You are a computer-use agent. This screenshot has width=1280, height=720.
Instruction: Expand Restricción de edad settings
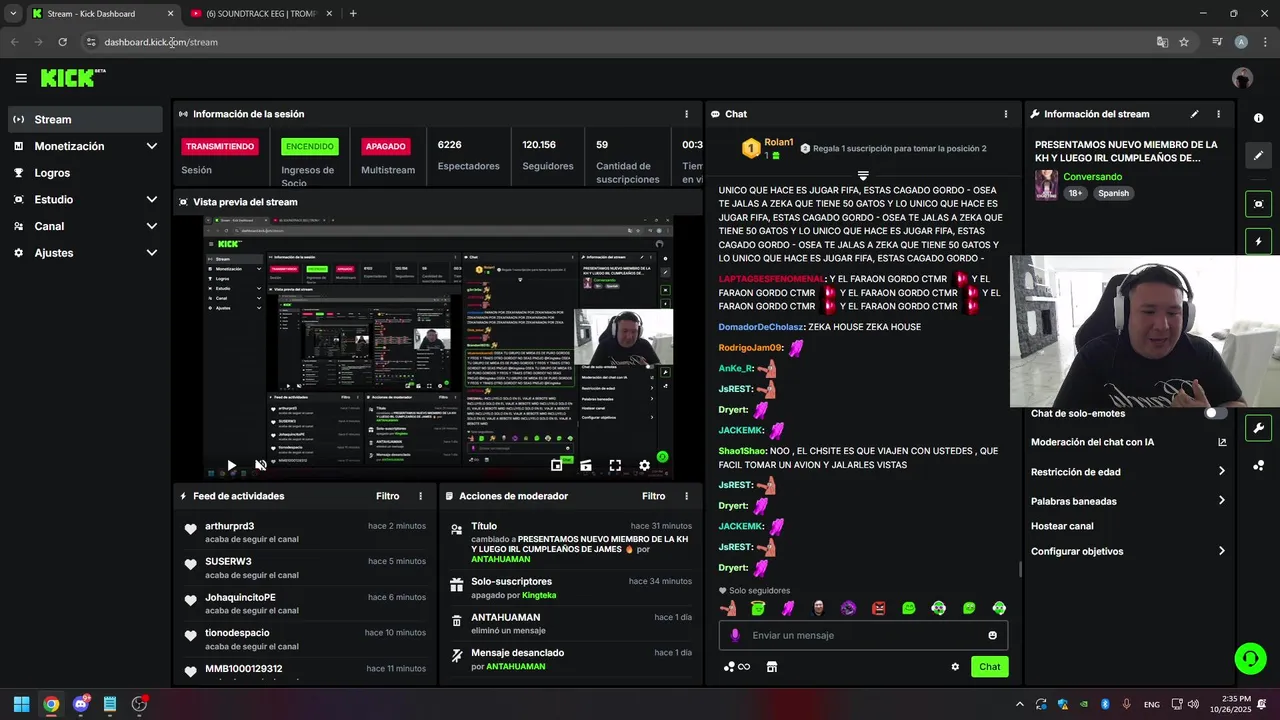pos(1128,472)
